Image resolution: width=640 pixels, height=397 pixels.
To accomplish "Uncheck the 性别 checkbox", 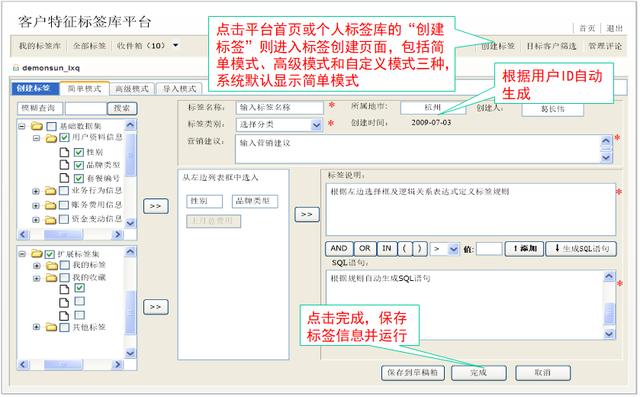I will (x=79, y=152).
